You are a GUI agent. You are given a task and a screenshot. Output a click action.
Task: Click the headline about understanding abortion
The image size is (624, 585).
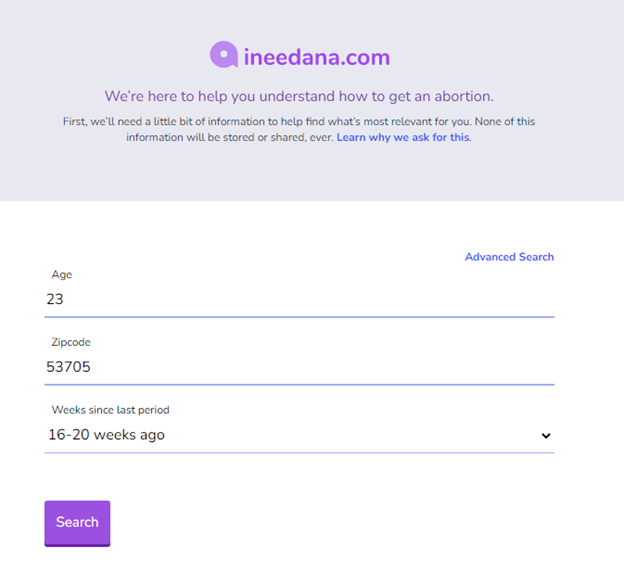coord(299,96)
